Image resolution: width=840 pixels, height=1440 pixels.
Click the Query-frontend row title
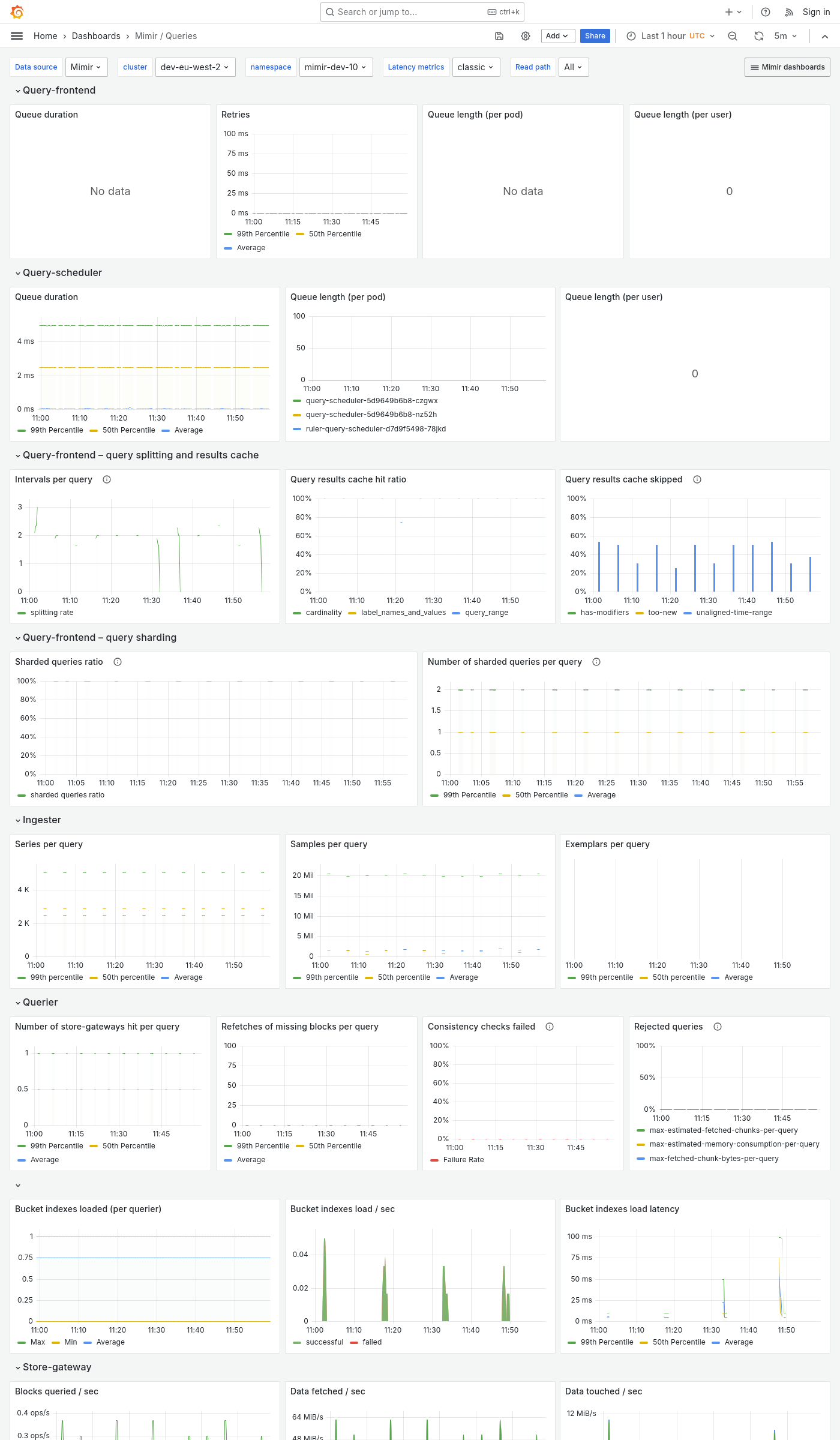pos(59,90)
